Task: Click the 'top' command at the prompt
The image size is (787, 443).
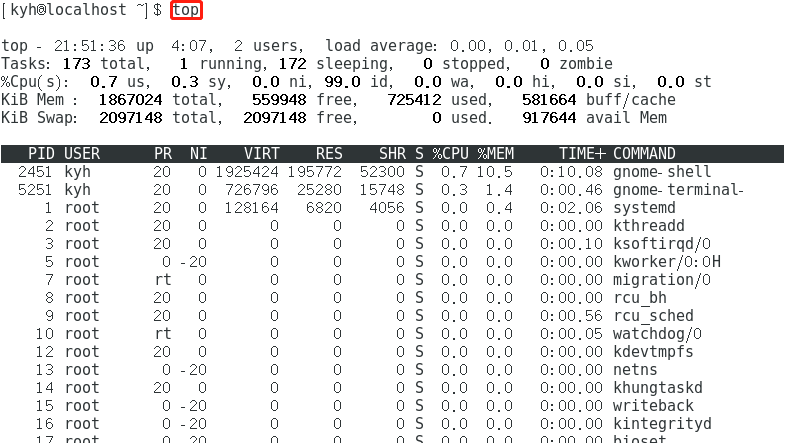Action: point(186,10)
